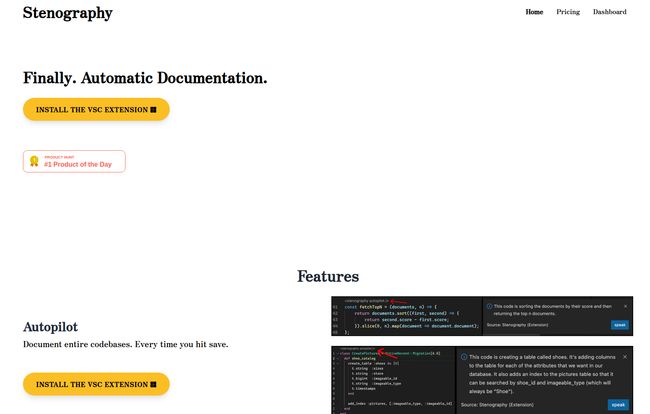Viewport: 650px width, 414px height.
Task: Open the fetchTopN code screenshot
Action: pyautogui.click(x=482, y=316)
